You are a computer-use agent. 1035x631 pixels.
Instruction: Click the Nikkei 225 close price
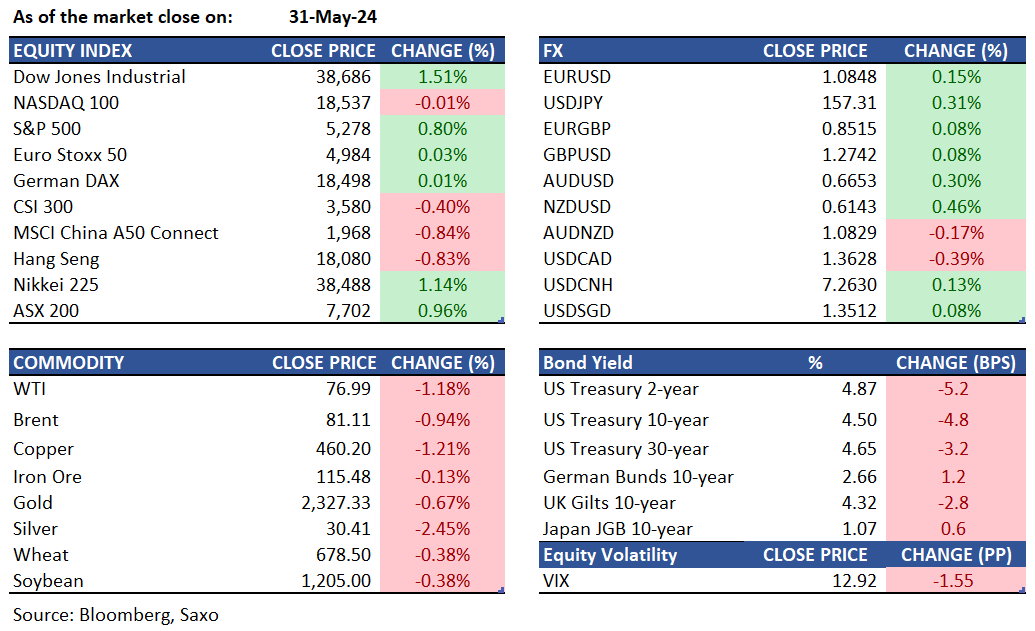(345, 285)
